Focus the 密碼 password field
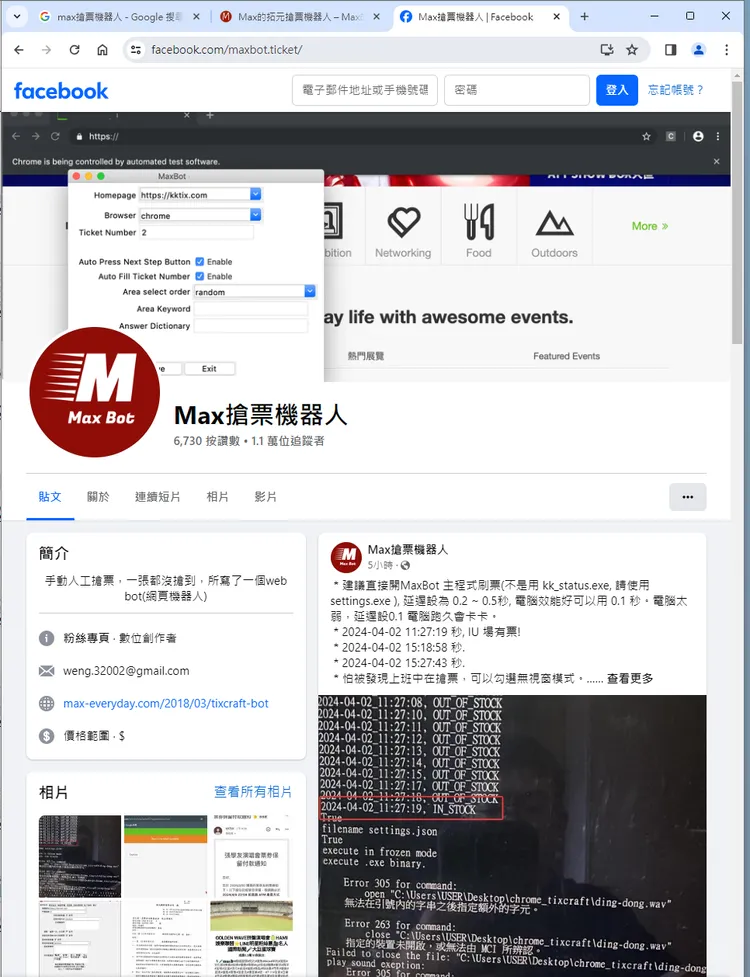 517,90
